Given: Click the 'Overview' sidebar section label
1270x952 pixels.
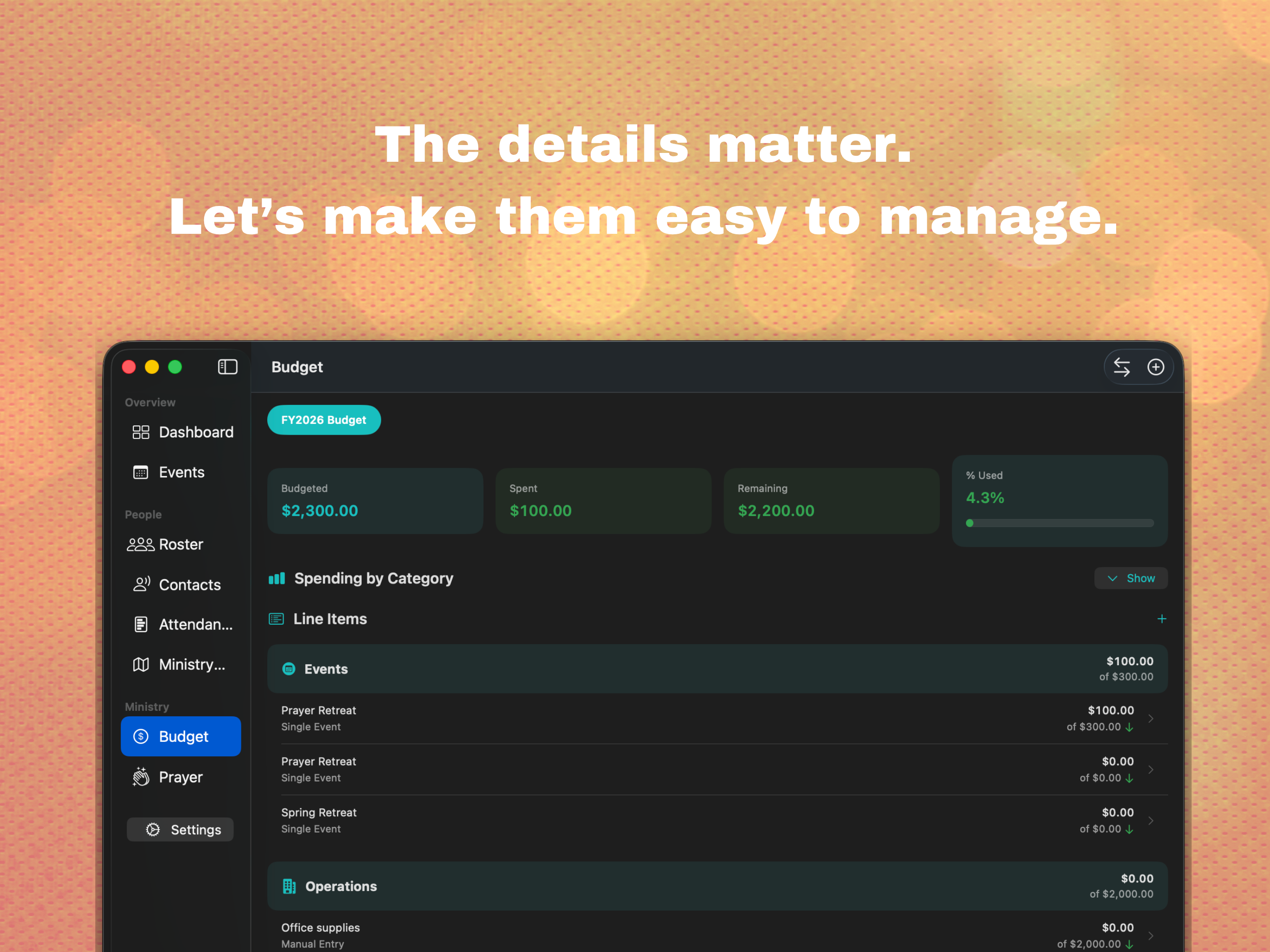Looking at the screenshot, I should pos(151,403).
